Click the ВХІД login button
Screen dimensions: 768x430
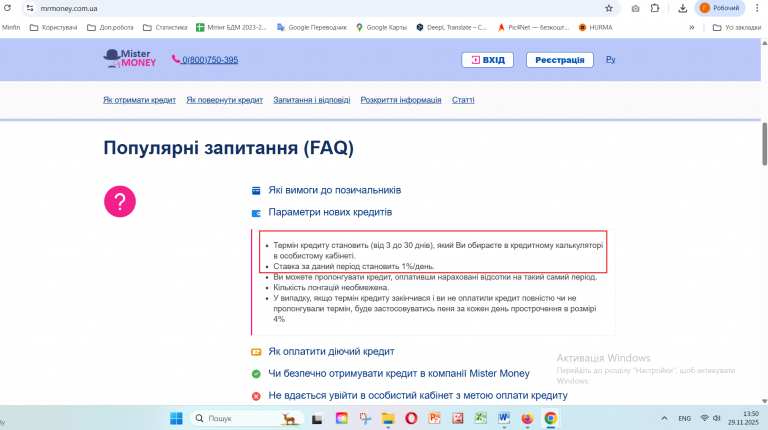[x=487, y=60]
